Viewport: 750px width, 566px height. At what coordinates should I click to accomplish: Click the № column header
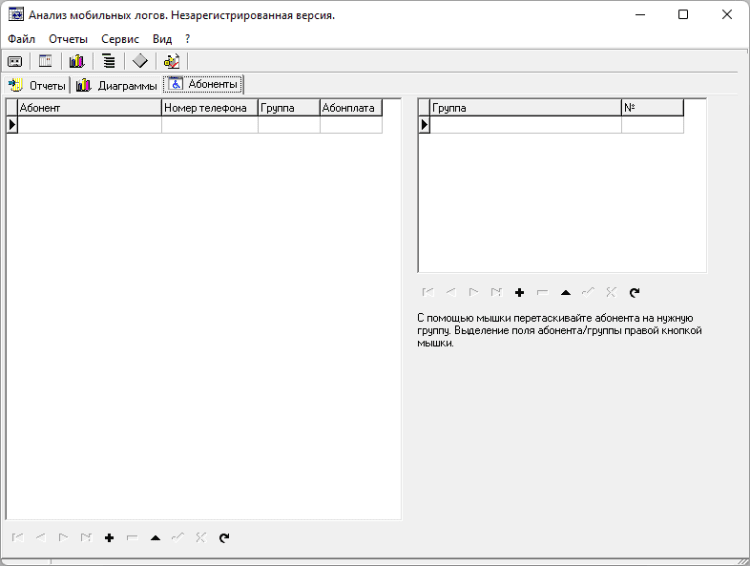pos(652,108)
